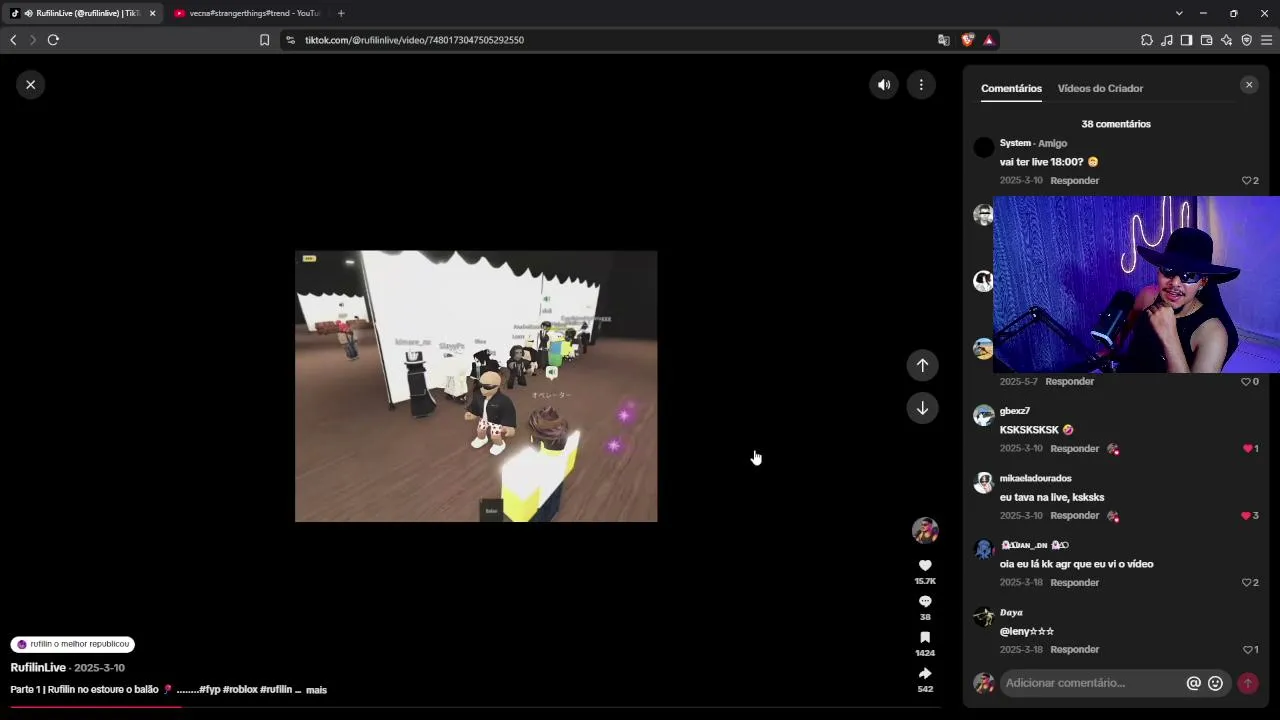Open the Brave Leo AI sparkle icon

click(x=1226, y=40)
